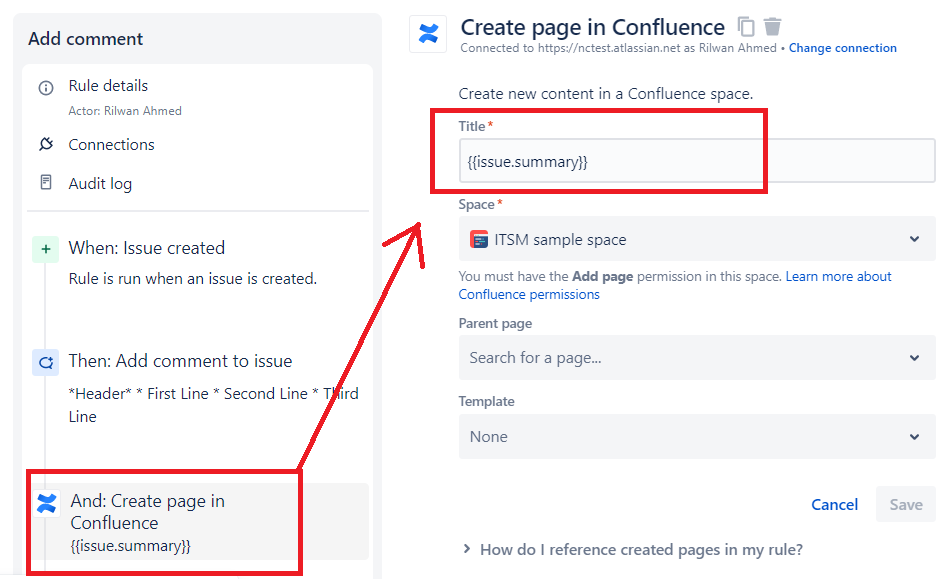Click the green plus trigger icon
Screen dimensions: 949x579
pyautogui.click(x=45, y=249)
